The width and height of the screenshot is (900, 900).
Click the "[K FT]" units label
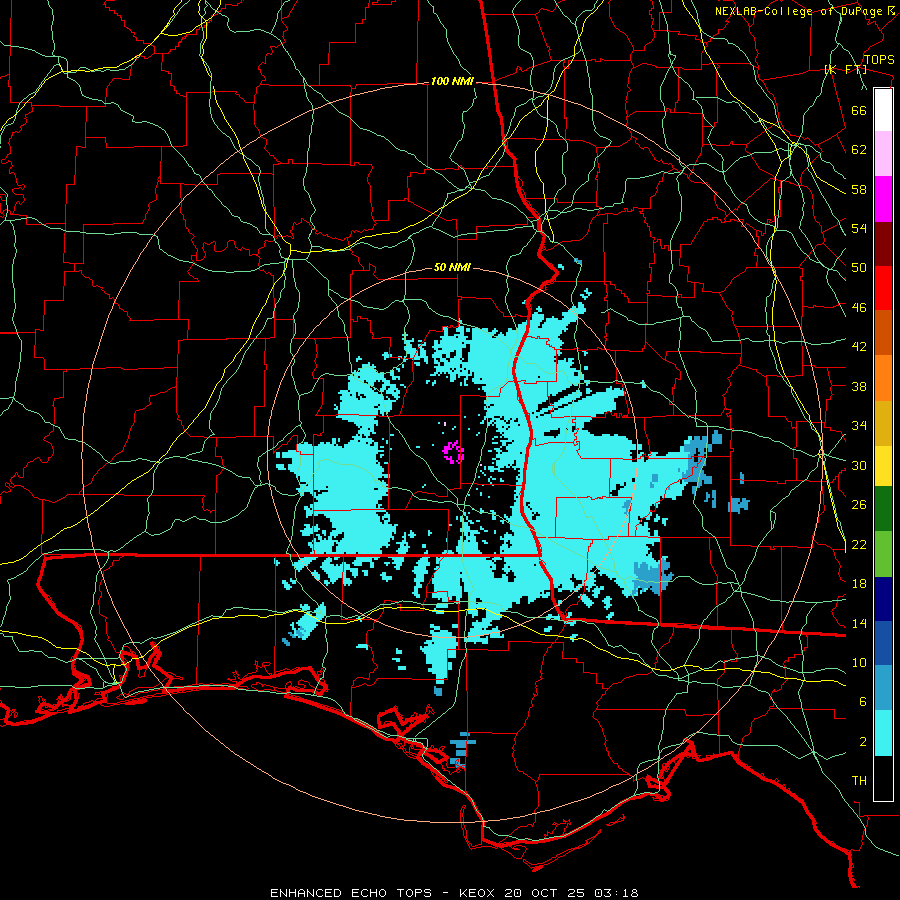(x=845, y=70)
